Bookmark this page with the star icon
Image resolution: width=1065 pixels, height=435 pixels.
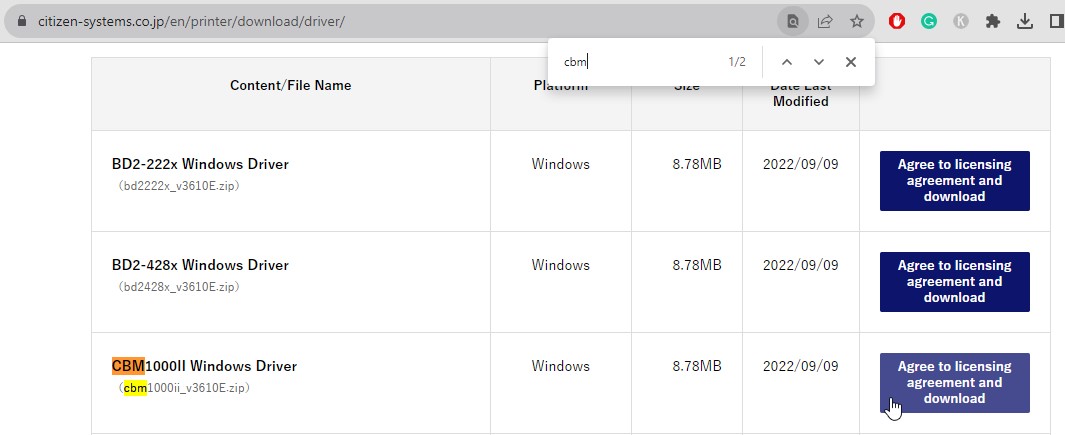pyautogui.click(x=857, y=21)
